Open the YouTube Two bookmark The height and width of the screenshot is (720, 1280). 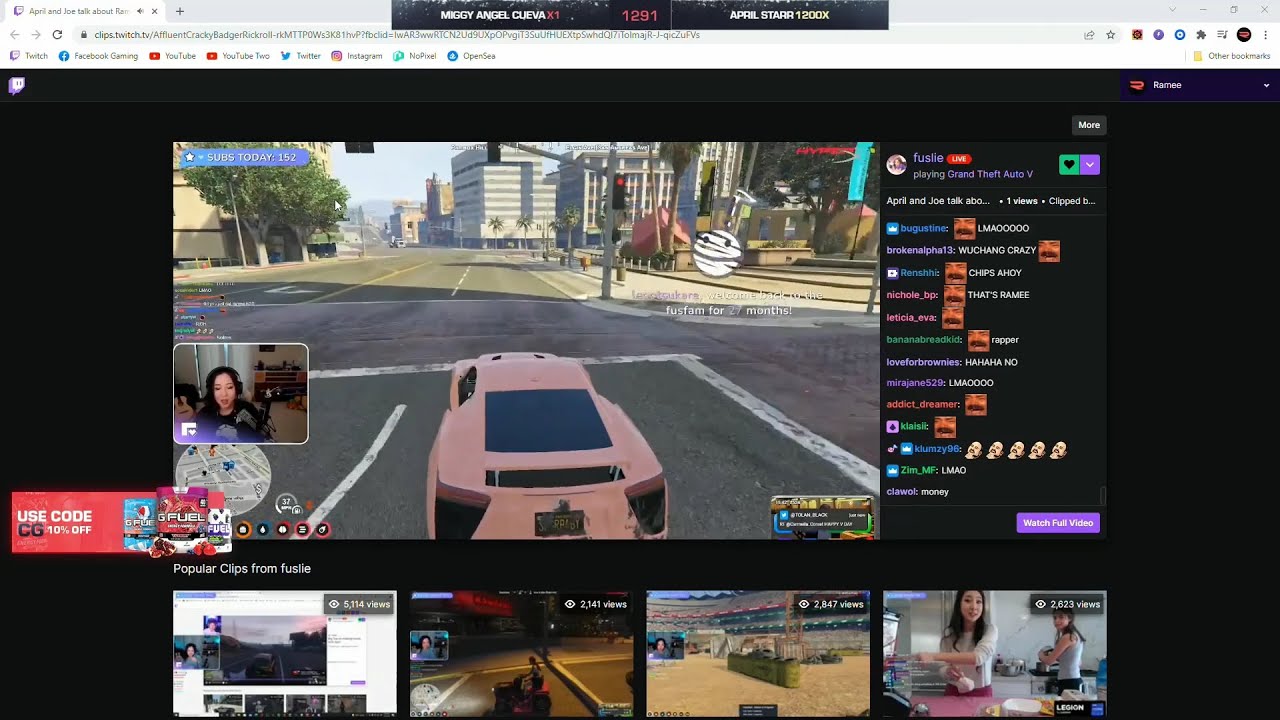coord(238,56)
